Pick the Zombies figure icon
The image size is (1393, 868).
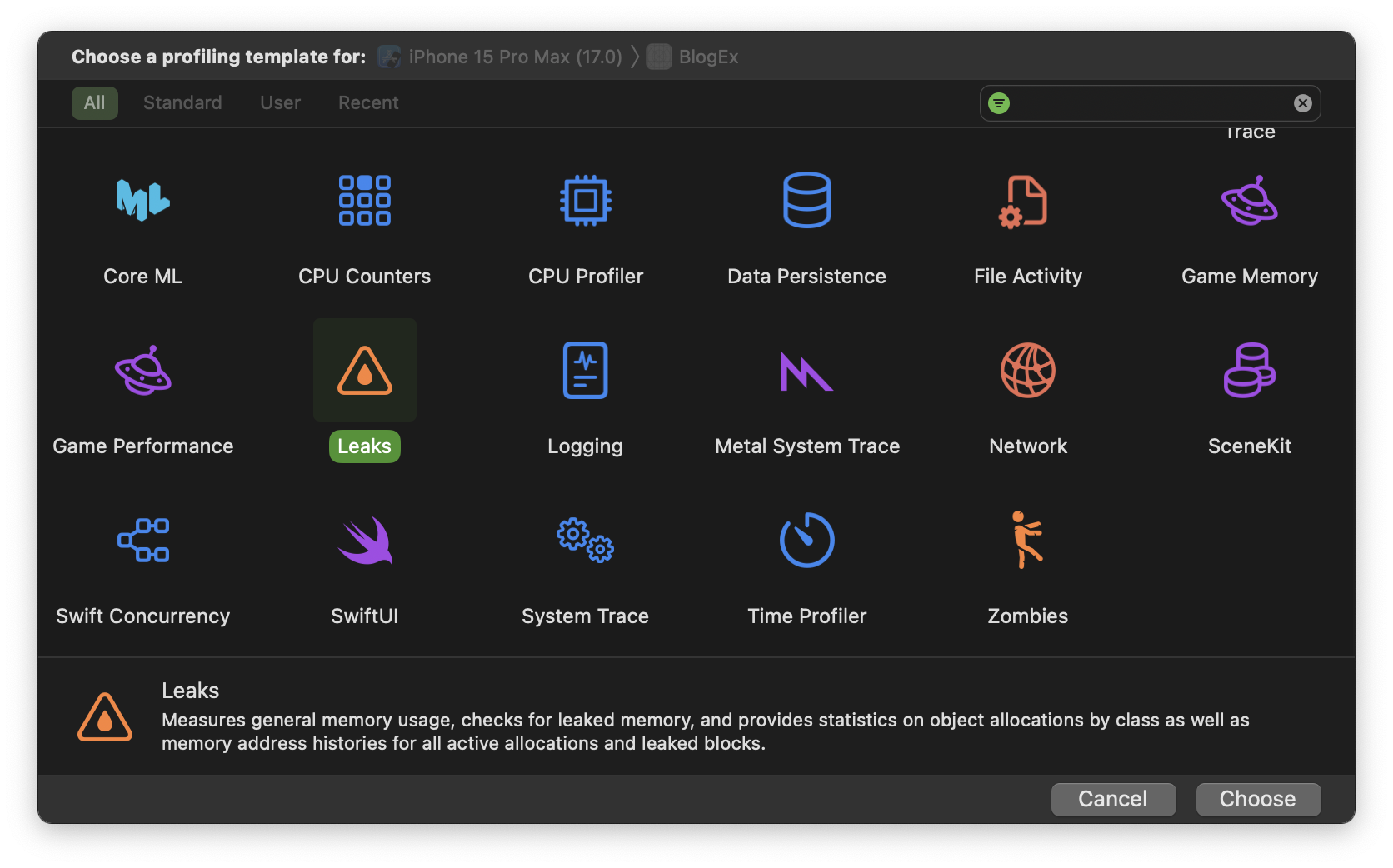click(1028, 540)
